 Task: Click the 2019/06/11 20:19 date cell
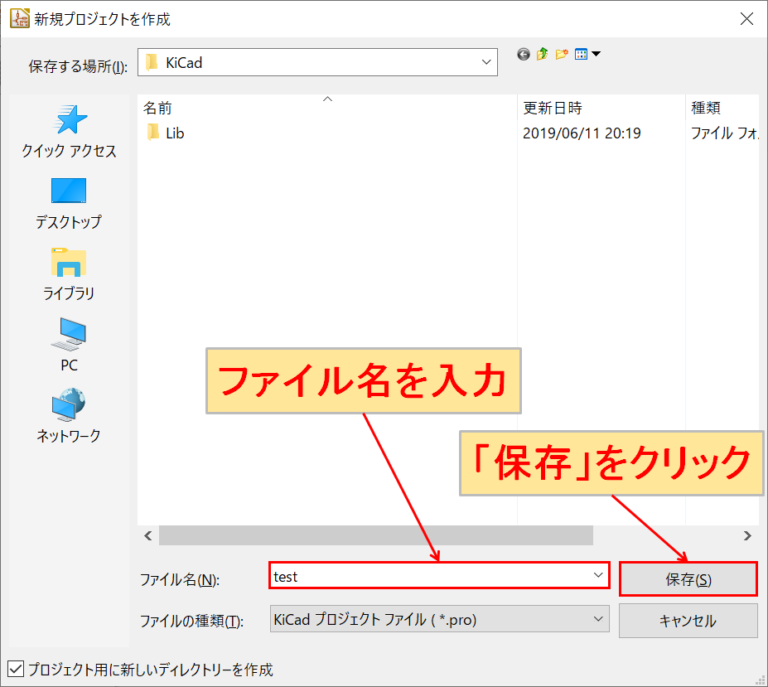pos(581,133)
